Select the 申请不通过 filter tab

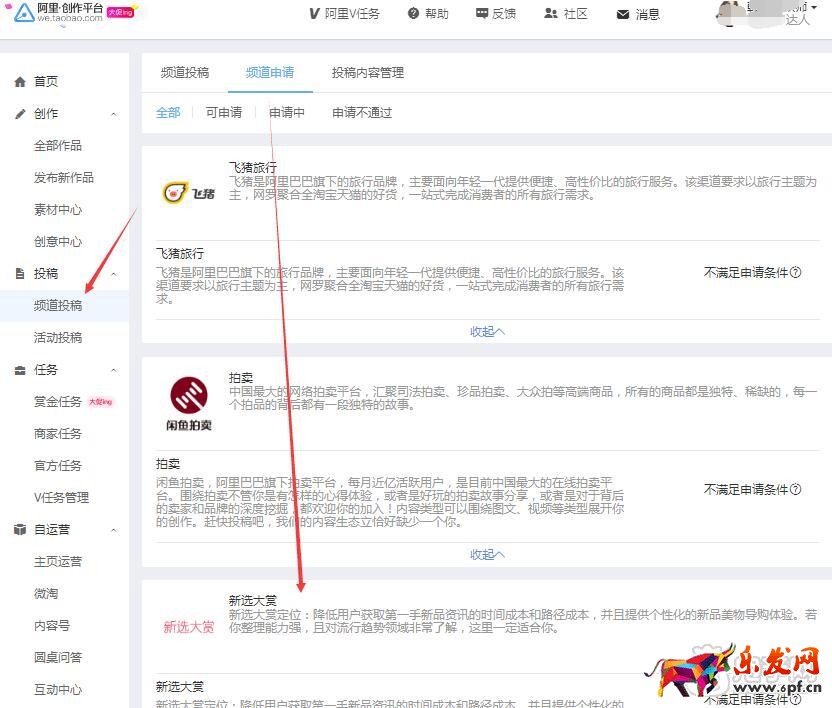coord(361,113)
